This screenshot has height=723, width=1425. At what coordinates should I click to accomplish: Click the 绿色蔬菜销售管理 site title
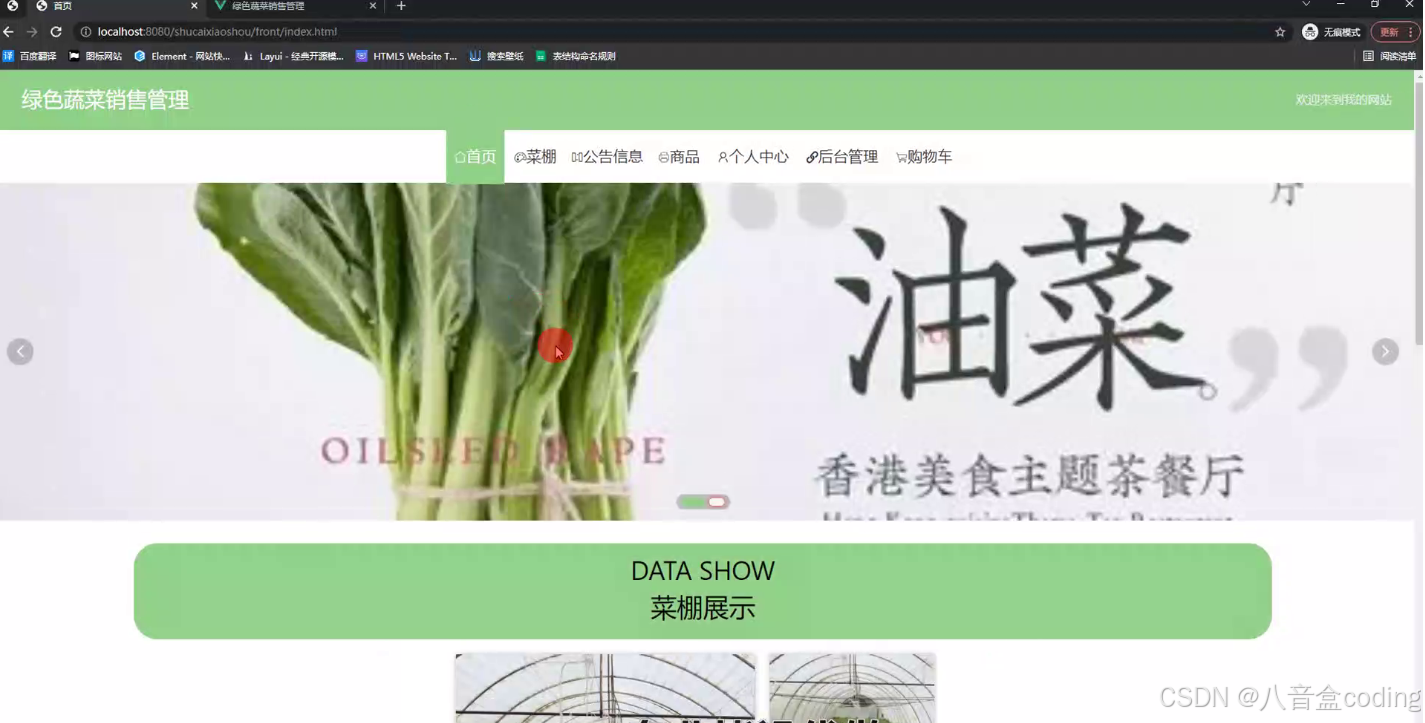tap(105, 100)
